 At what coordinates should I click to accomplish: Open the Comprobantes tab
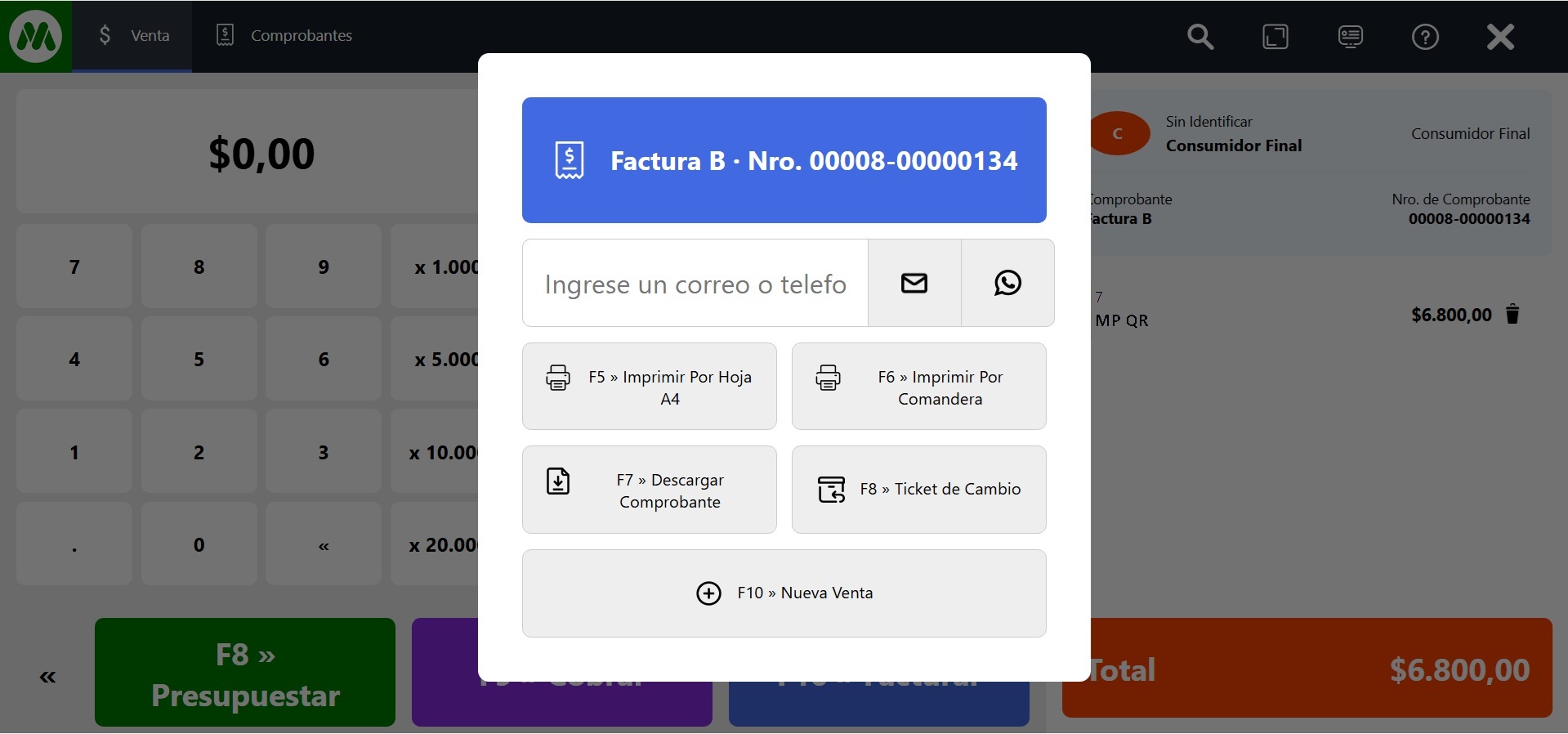pyautogui.click(x=284, y=36)
